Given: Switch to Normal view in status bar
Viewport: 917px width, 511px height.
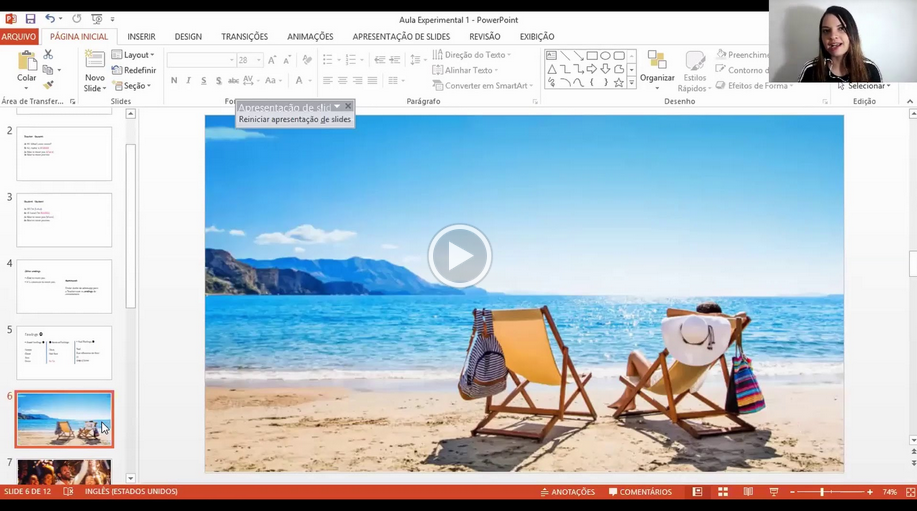Looking at the screenshot, I should pyautogui.click(x=697, y=492).
